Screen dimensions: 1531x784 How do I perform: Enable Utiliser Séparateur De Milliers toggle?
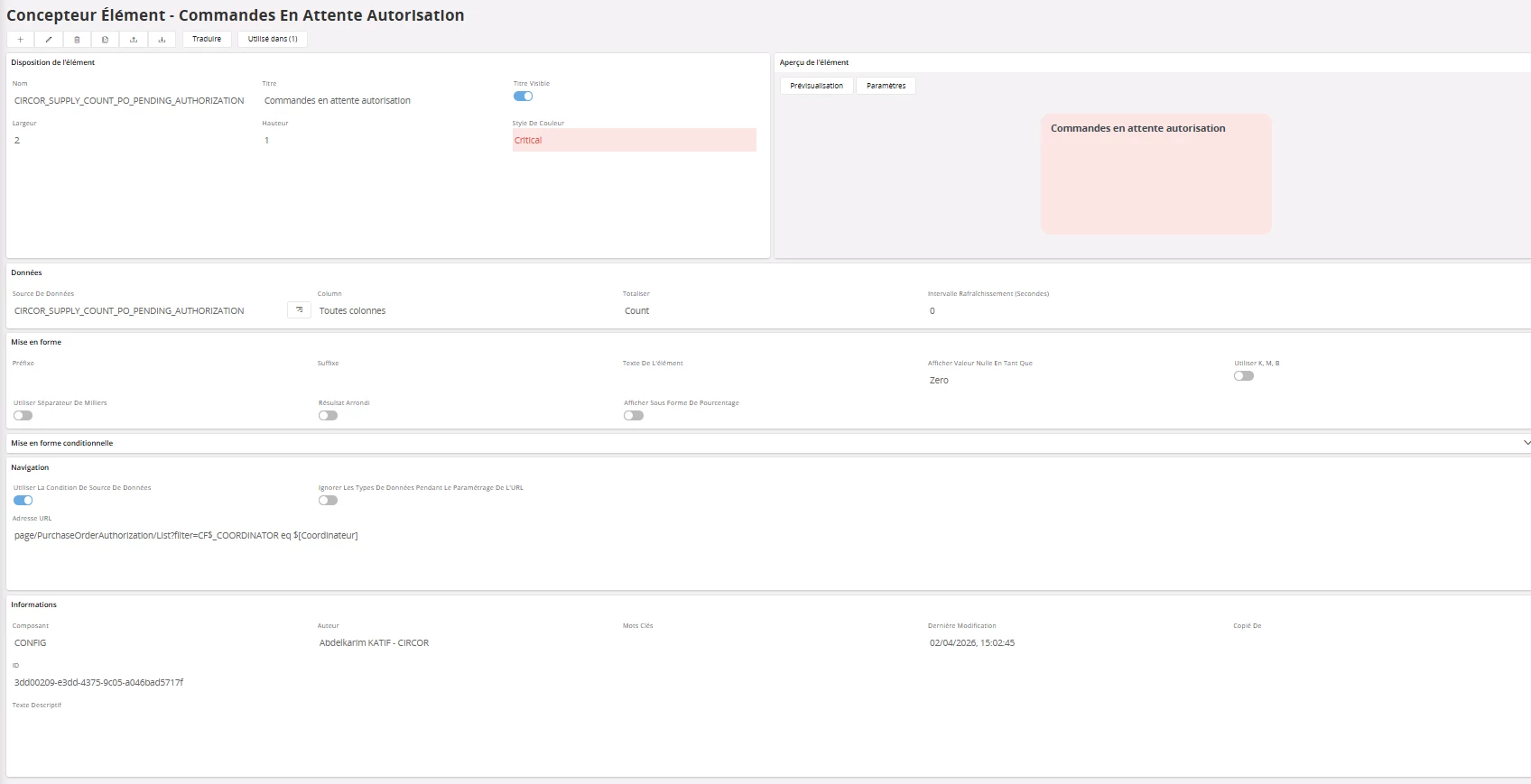click(x=23, y=416)
